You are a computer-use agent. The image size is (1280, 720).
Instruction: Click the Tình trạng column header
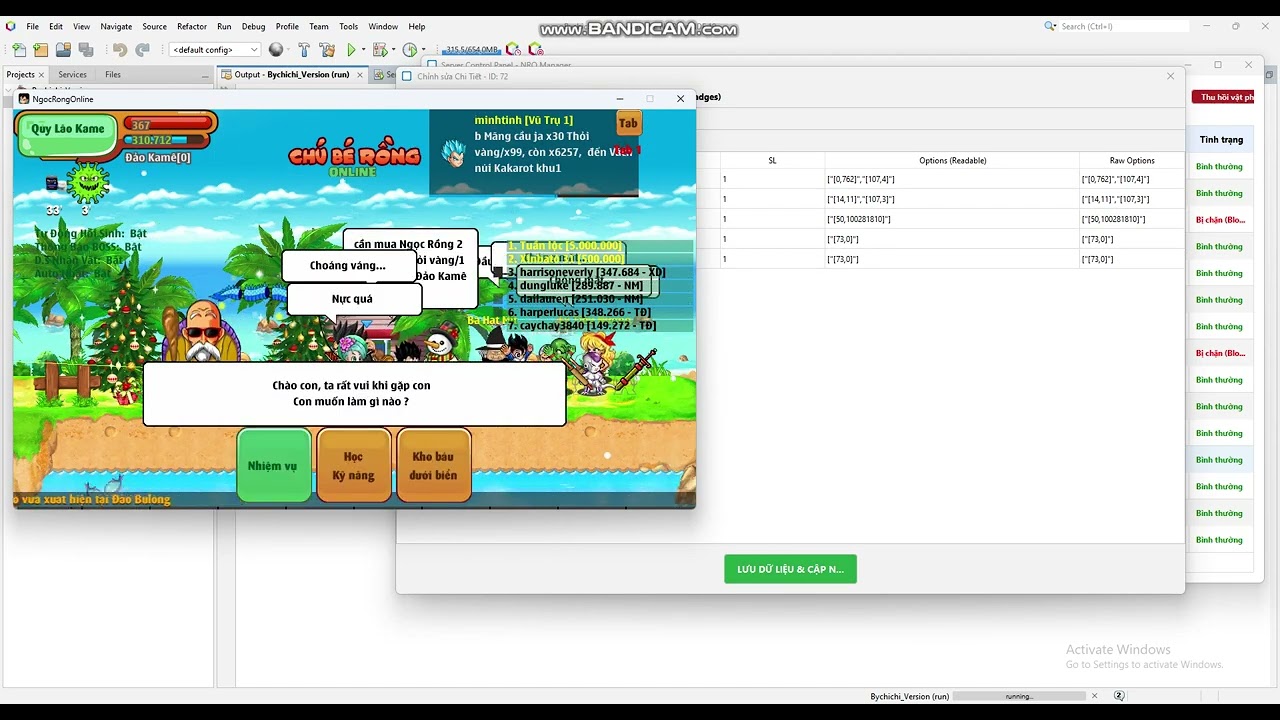point(1221,140)
